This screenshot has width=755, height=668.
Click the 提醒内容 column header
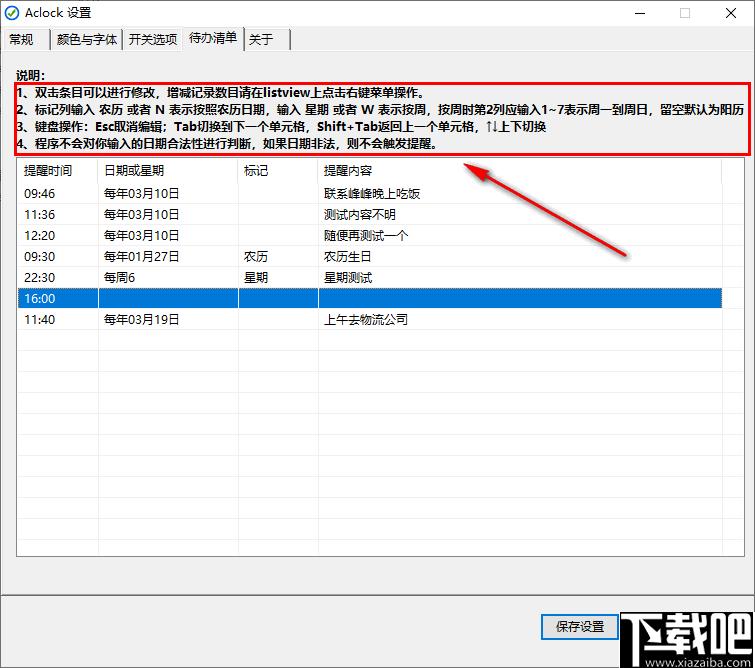[x=520, y=170]
